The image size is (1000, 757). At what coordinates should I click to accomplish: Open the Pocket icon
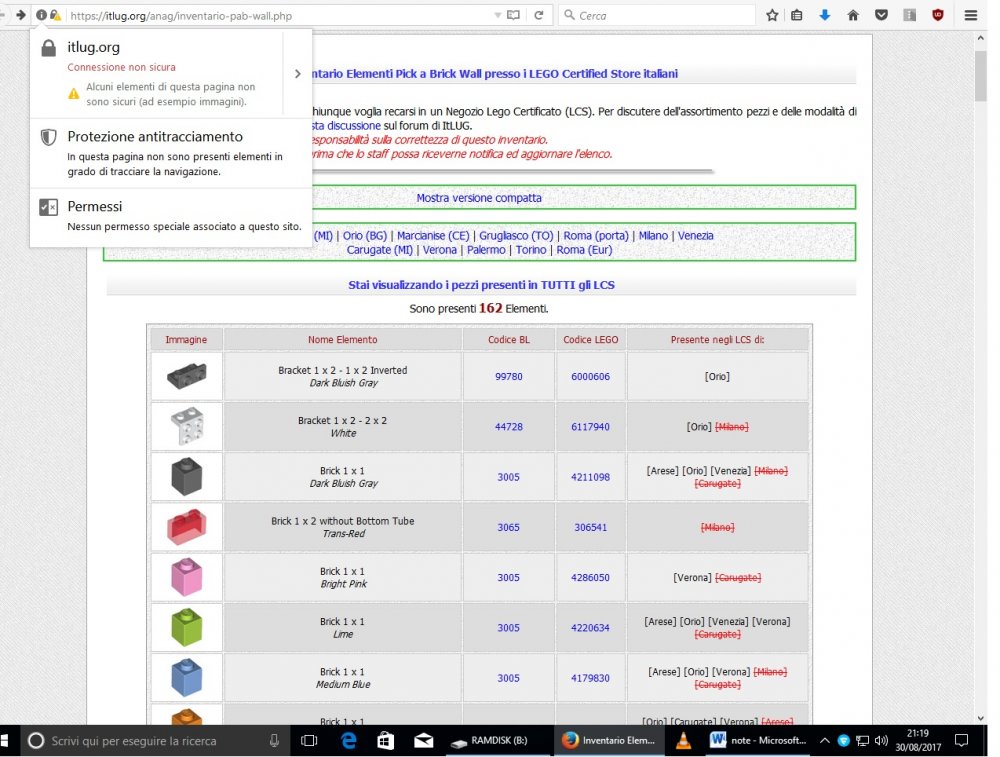(x=881, y=15)
